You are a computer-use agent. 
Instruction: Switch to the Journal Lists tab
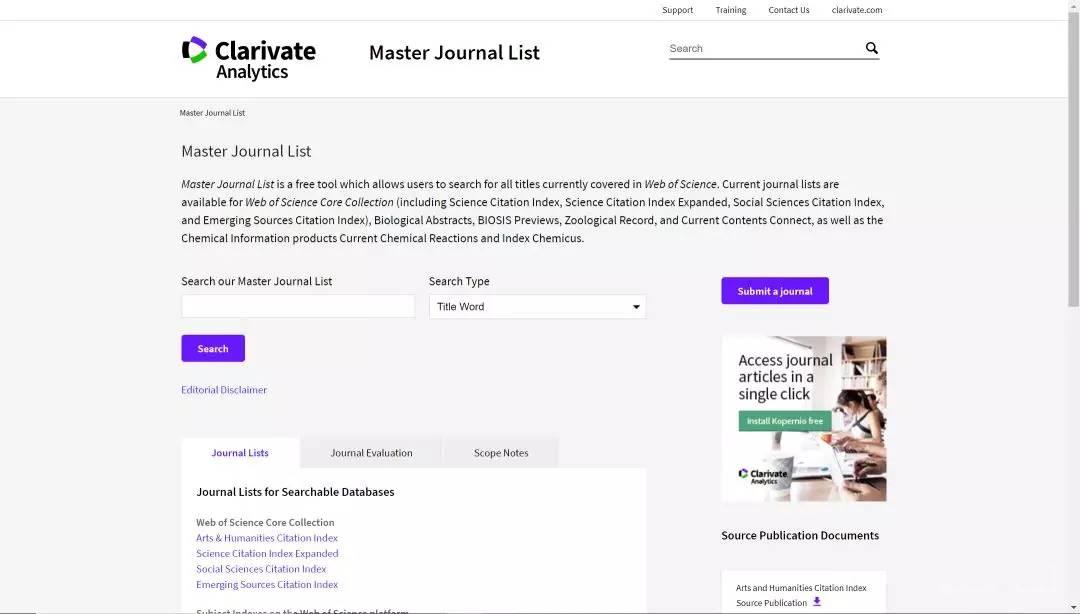[240, 453]
